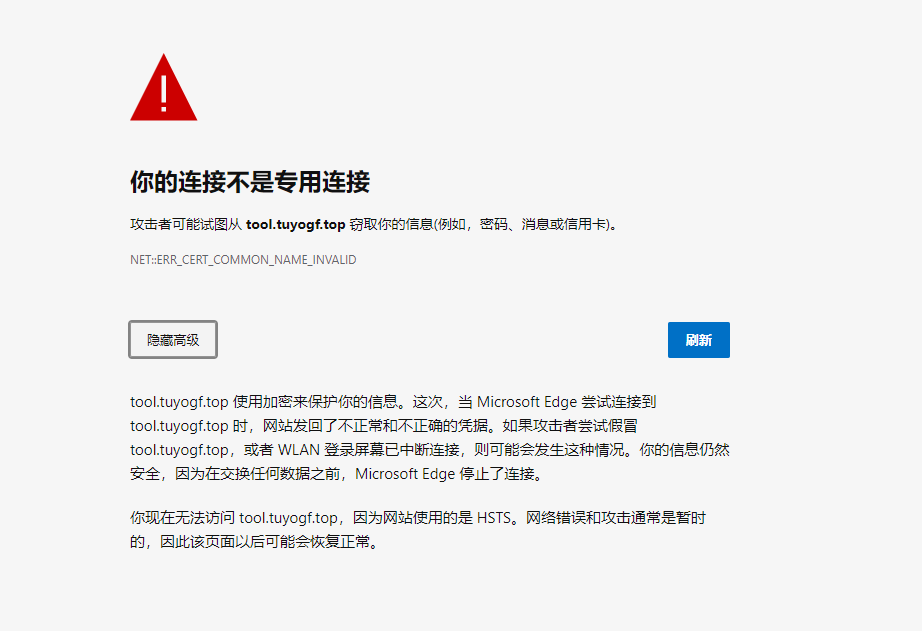Click tool.tuyogf.top 时 in second advanced line

pos(186,426)
